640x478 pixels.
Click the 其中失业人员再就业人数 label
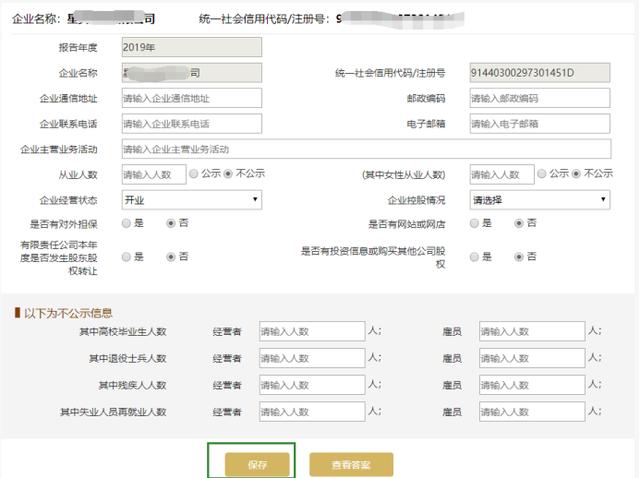(x=113, y=412)
